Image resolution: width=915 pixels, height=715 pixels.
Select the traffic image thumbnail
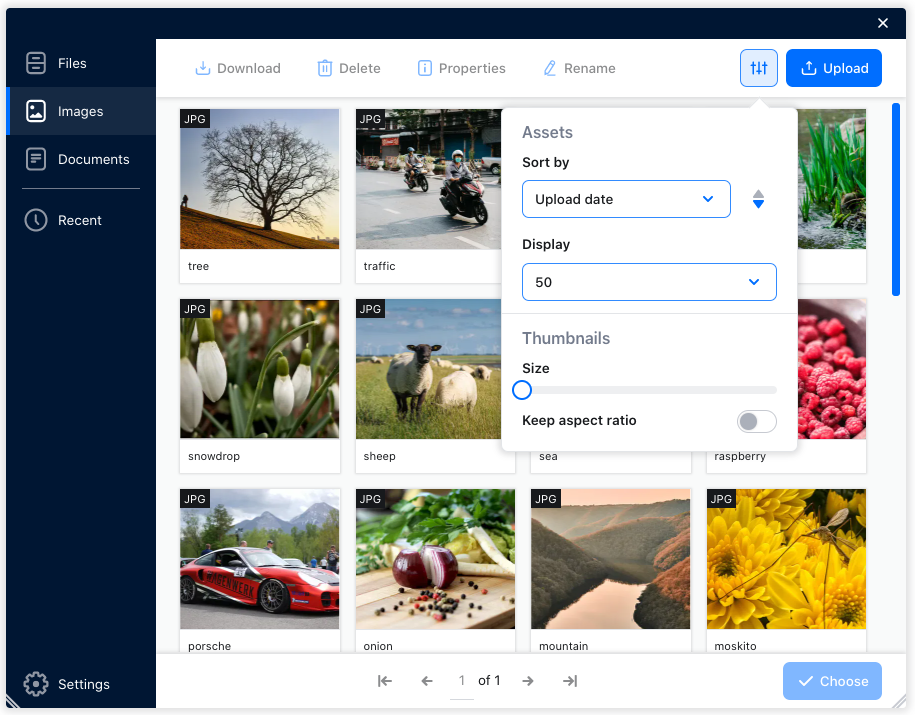(x=428, y=179)
